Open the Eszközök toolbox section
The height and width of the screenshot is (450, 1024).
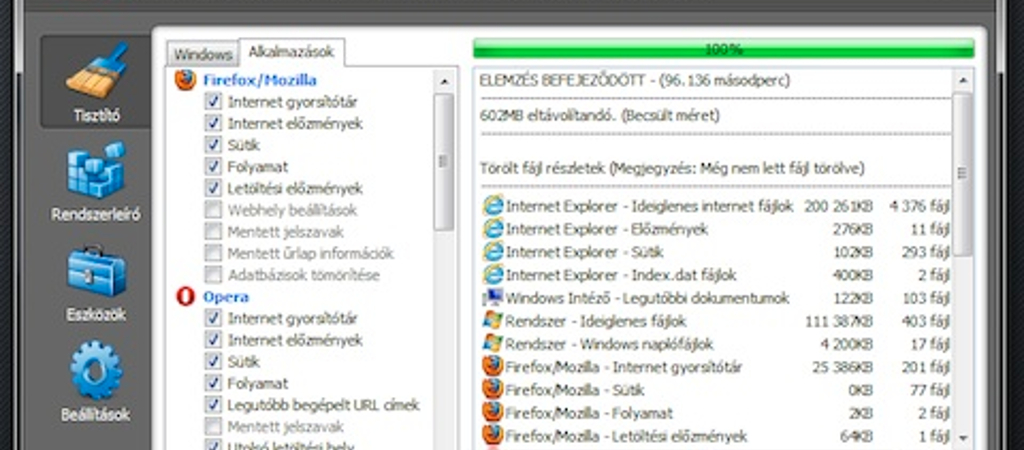96,283
